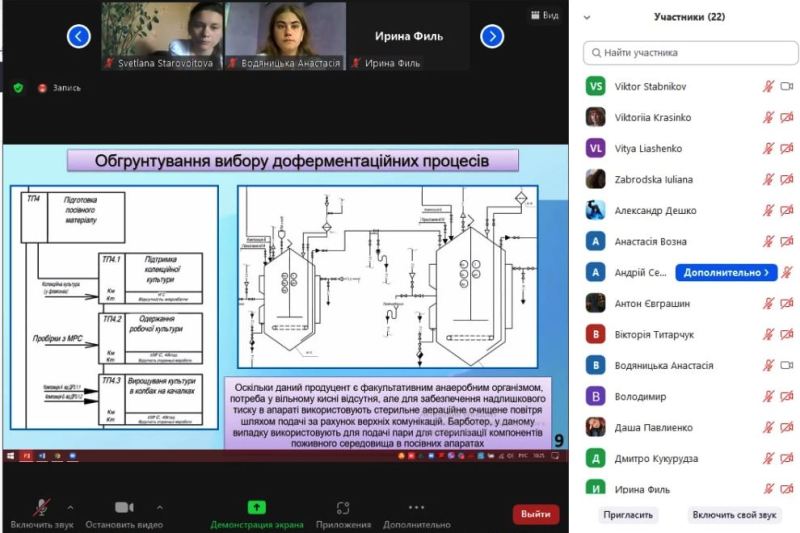800x533 pixels.
Task: Click Viktoriia Krasinko muted microphone icon
Action: [x=768, y=117]
